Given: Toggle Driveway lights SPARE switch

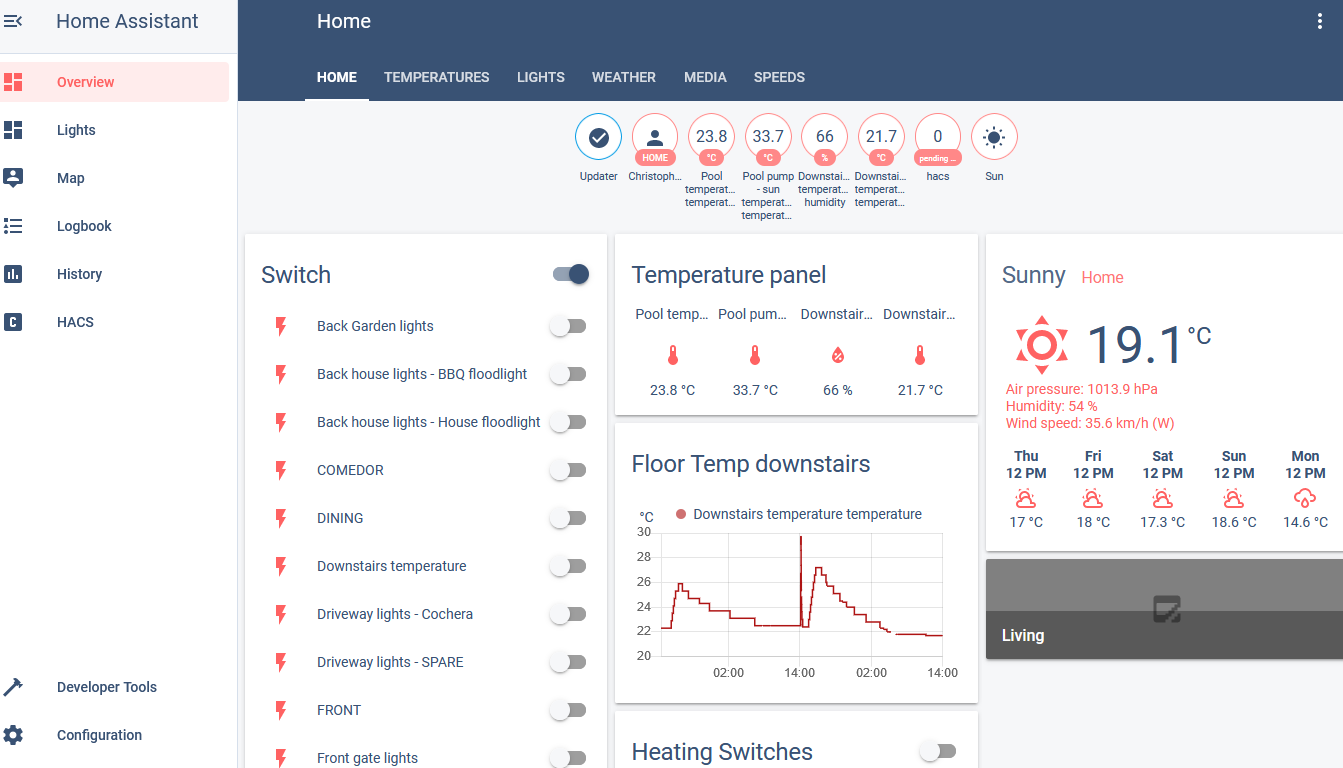Looking at the screenshot, I should pos(568,662).
